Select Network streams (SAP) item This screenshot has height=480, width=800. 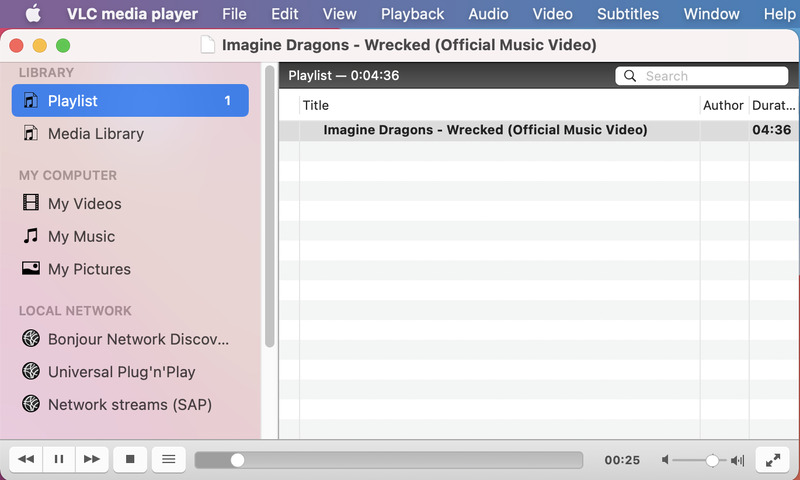pyautogui.click(x=130, y=404)
